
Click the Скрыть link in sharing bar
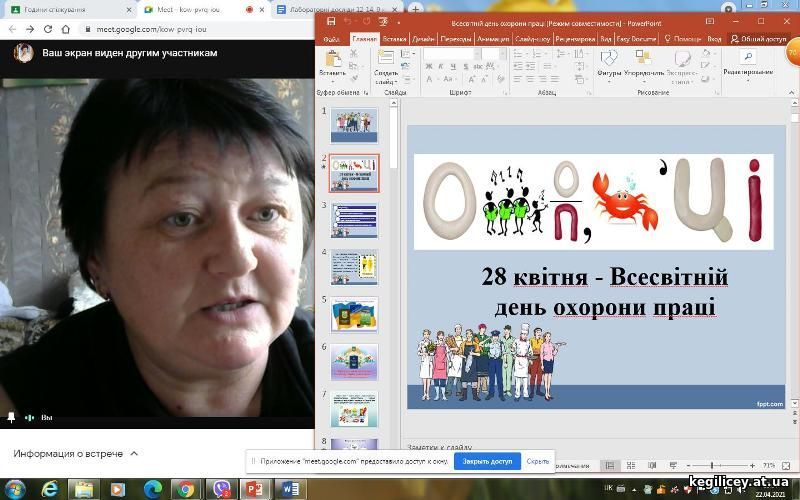point(538,461)
